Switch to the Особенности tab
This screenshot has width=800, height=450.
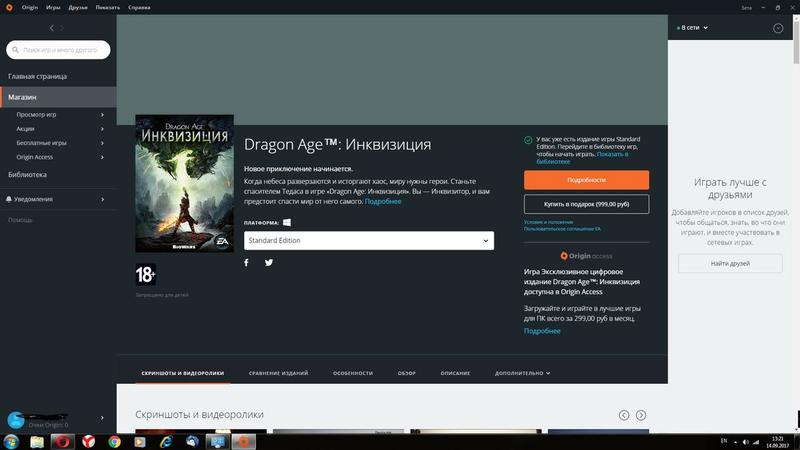pos(353,373)
